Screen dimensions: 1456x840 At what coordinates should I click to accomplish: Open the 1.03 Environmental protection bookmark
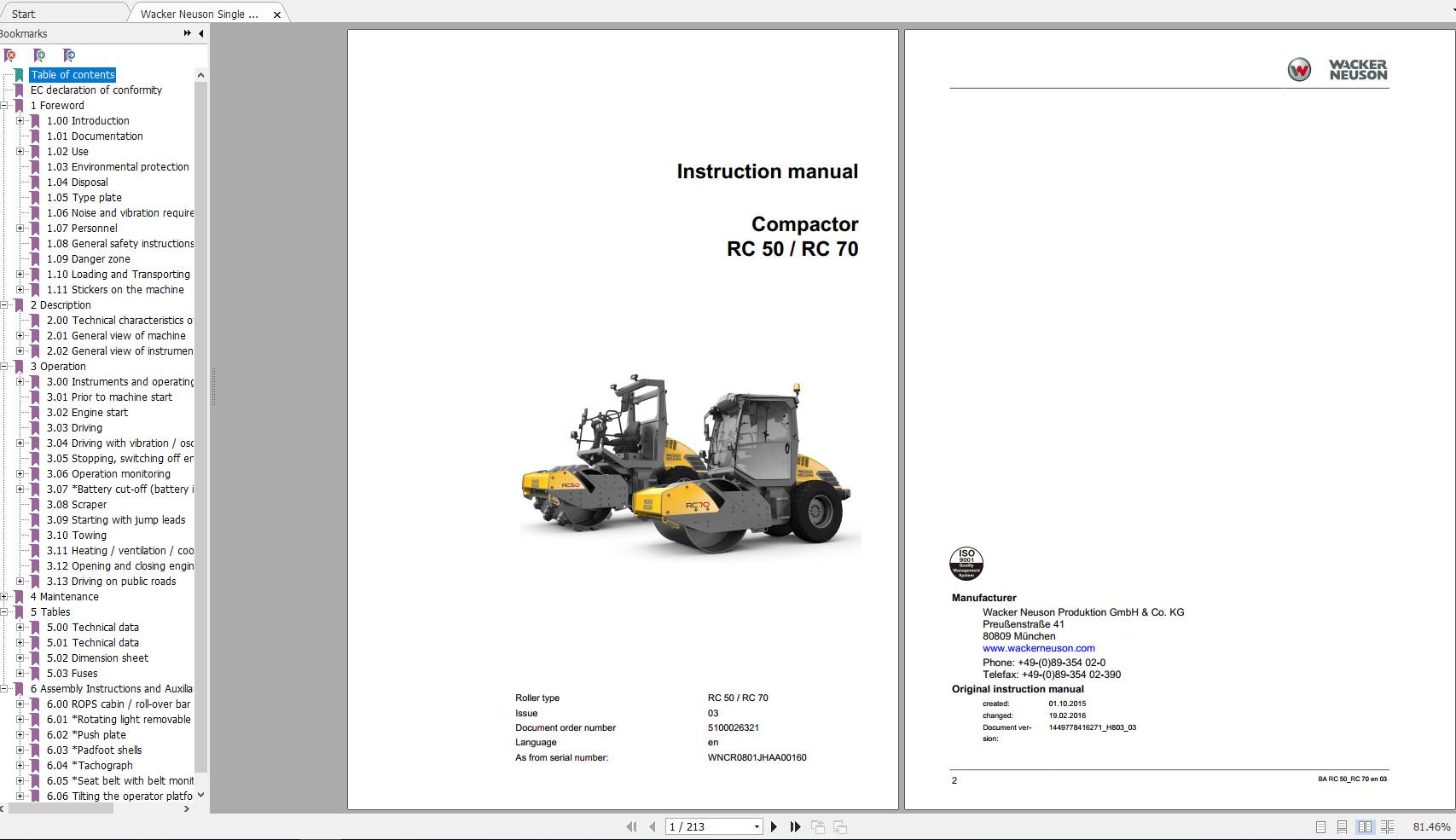(118, 167)
